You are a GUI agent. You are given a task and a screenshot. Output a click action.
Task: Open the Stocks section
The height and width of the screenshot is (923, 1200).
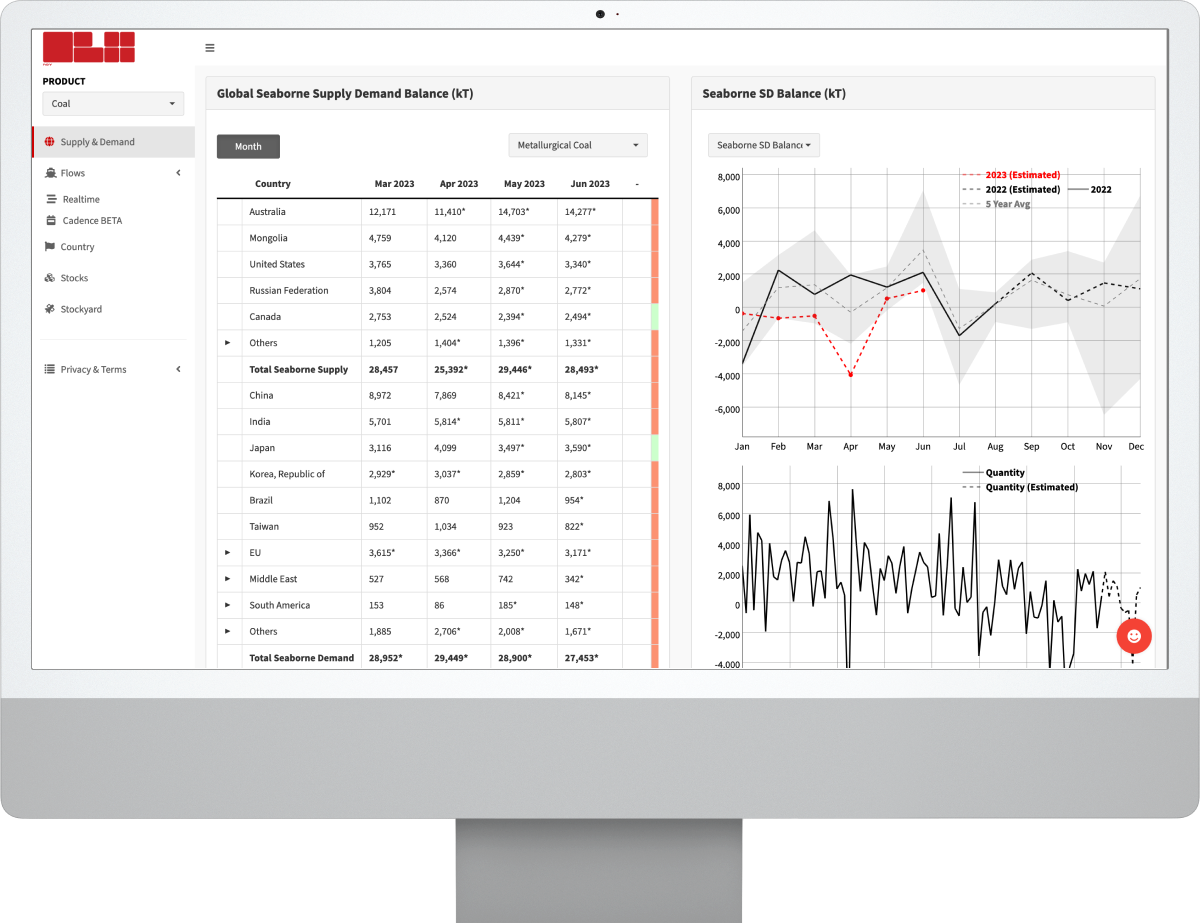tap(74, 278)
